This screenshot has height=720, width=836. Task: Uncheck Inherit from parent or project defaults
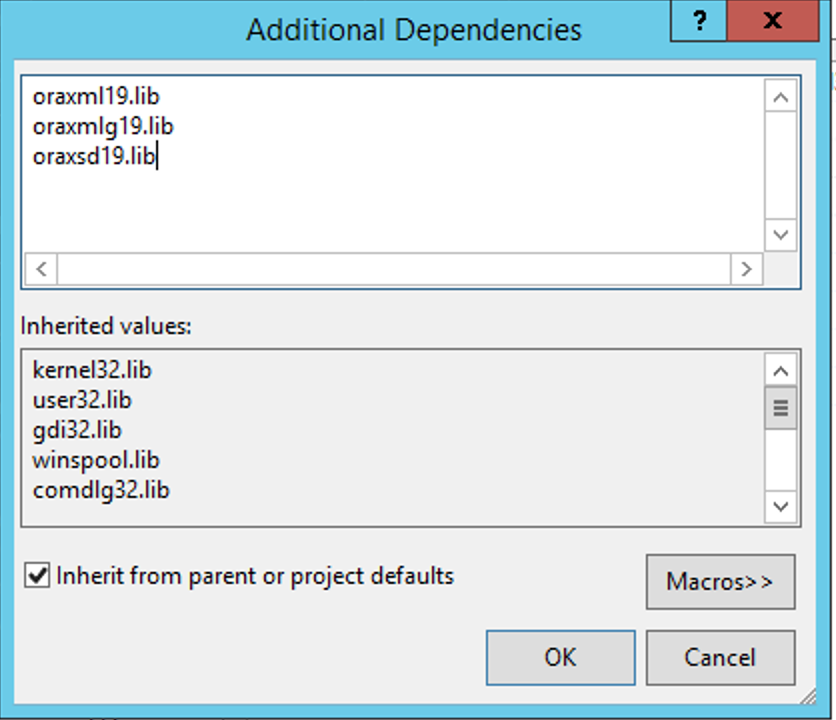[x=37, y=576]
